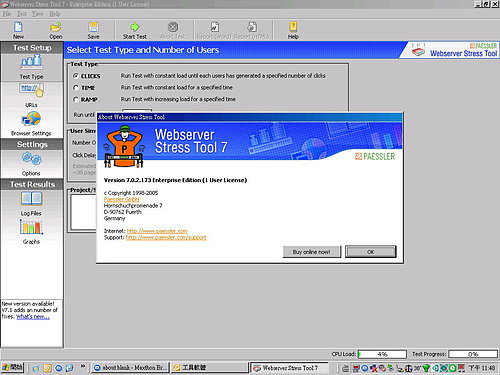Viewport: 500px width, 375px height.
Task: Click the Settings section header
Action: pyautogui.click(x=32, y=144)
